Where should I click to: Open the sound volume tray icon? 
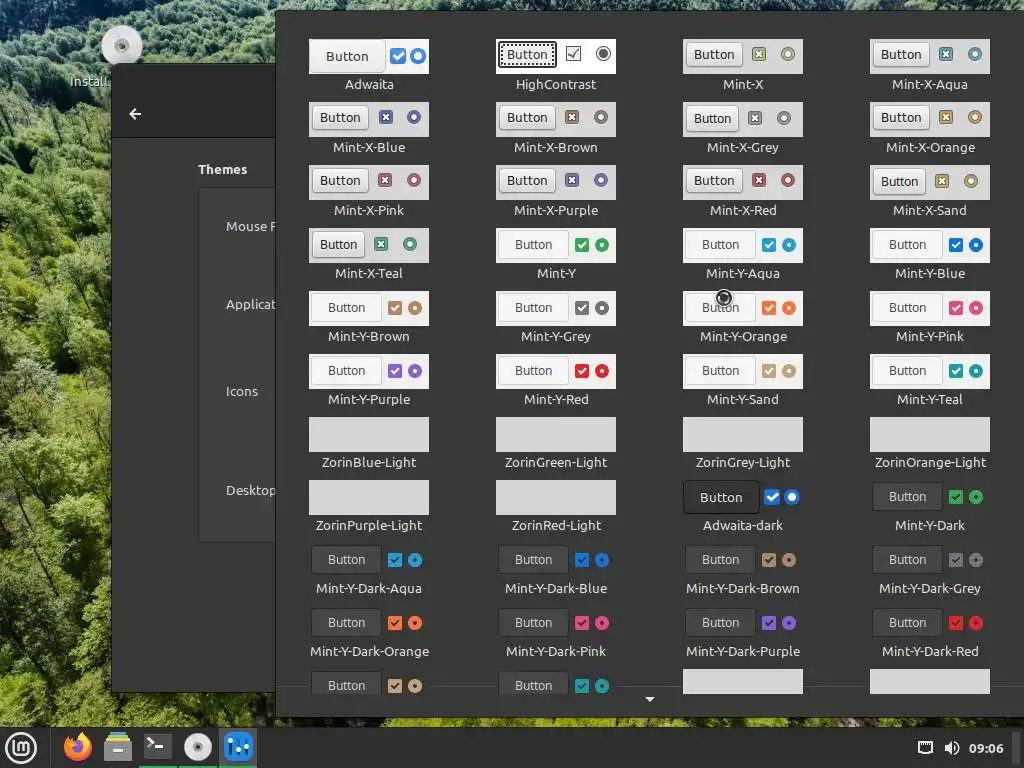(952, 748)
